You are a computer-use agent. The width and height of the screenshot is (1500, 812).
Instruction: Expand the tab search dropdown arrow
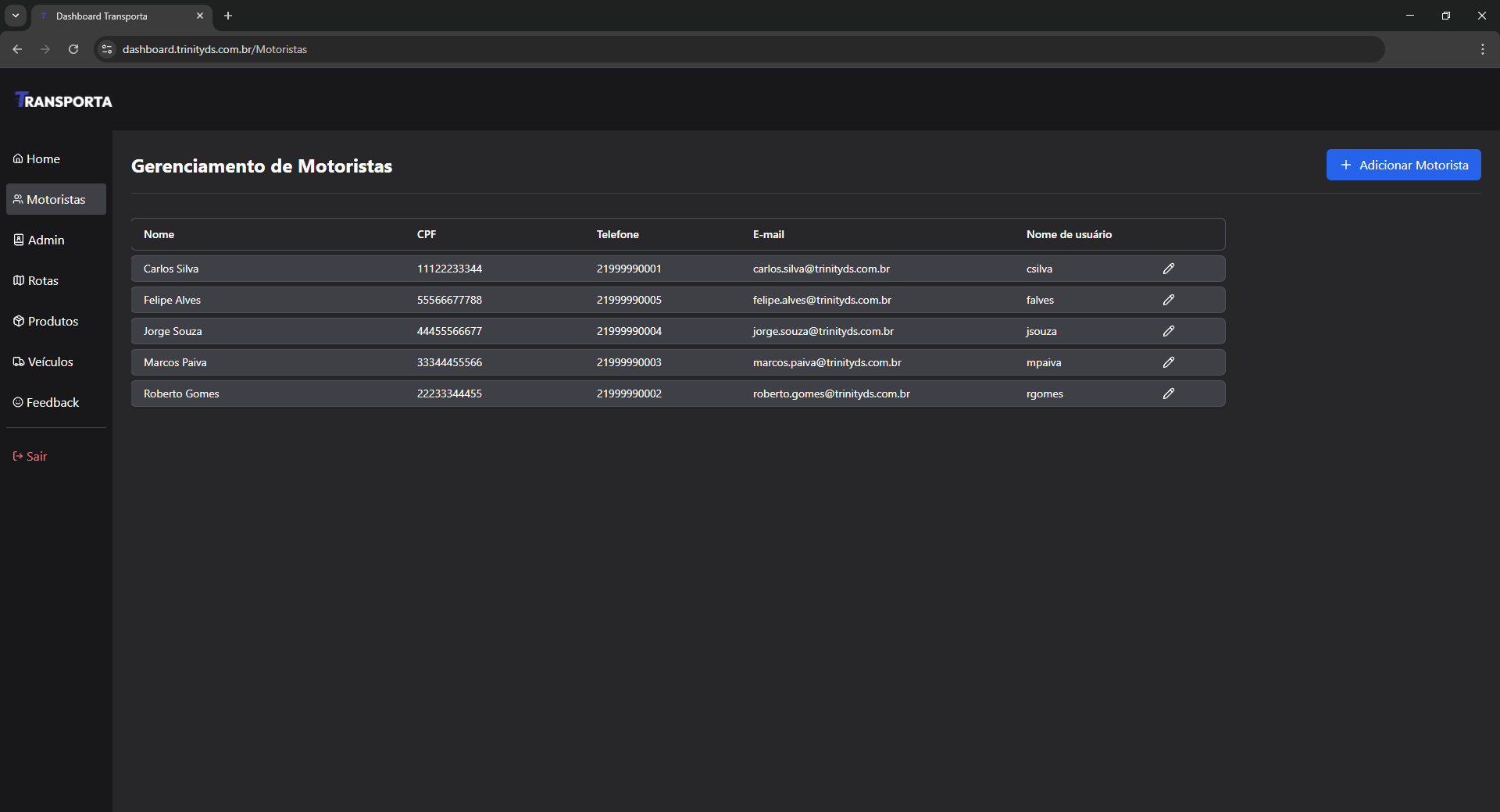tap(16, 16)
